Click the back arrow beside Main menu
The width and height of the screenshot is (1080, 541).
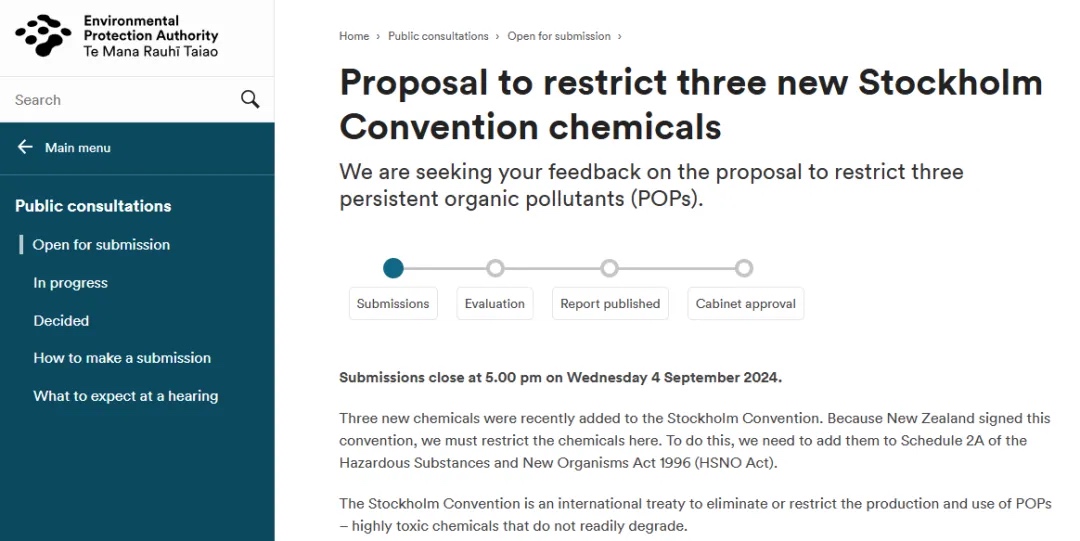25,147
